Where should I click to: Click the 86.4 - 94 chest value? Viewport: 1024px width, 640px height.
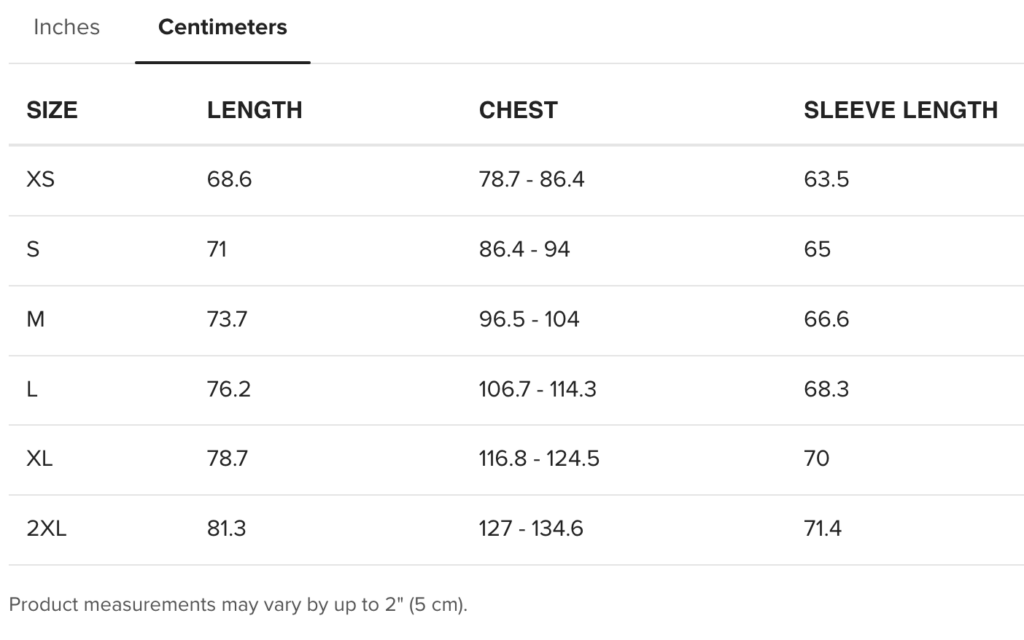pos(524,250)
